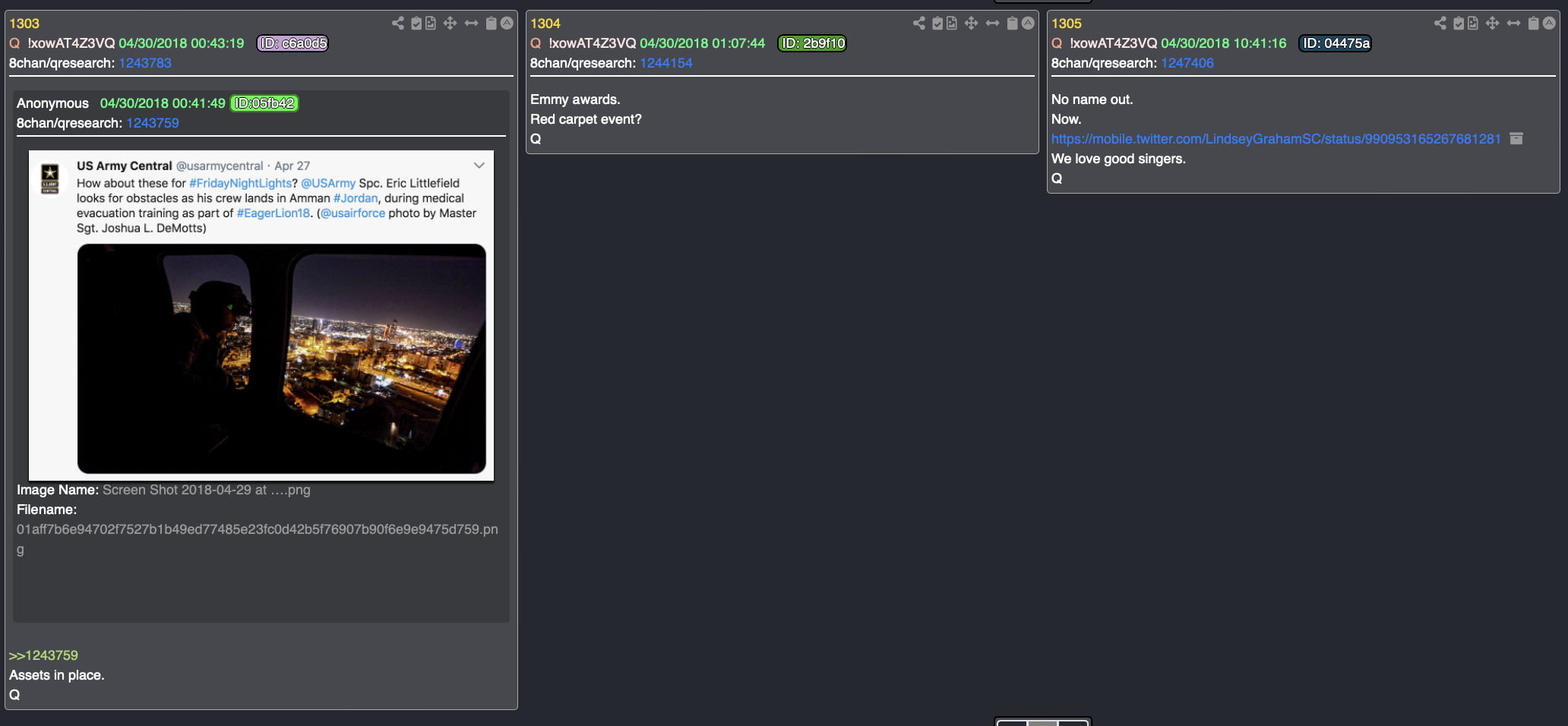Click the 'Emmy awards.' text

coord(575,99)
